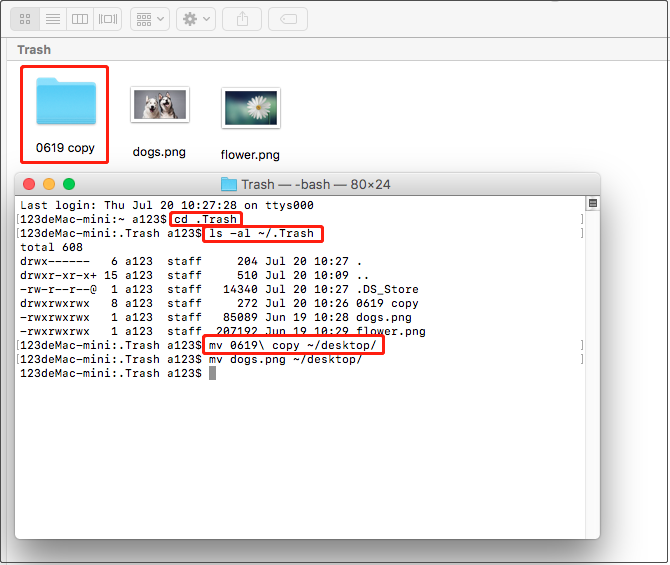Image resolution: width=670 pixels, height=565 pixels.
Task: Open the item arrangement dropdown
Action: click(x=150, y=18)
